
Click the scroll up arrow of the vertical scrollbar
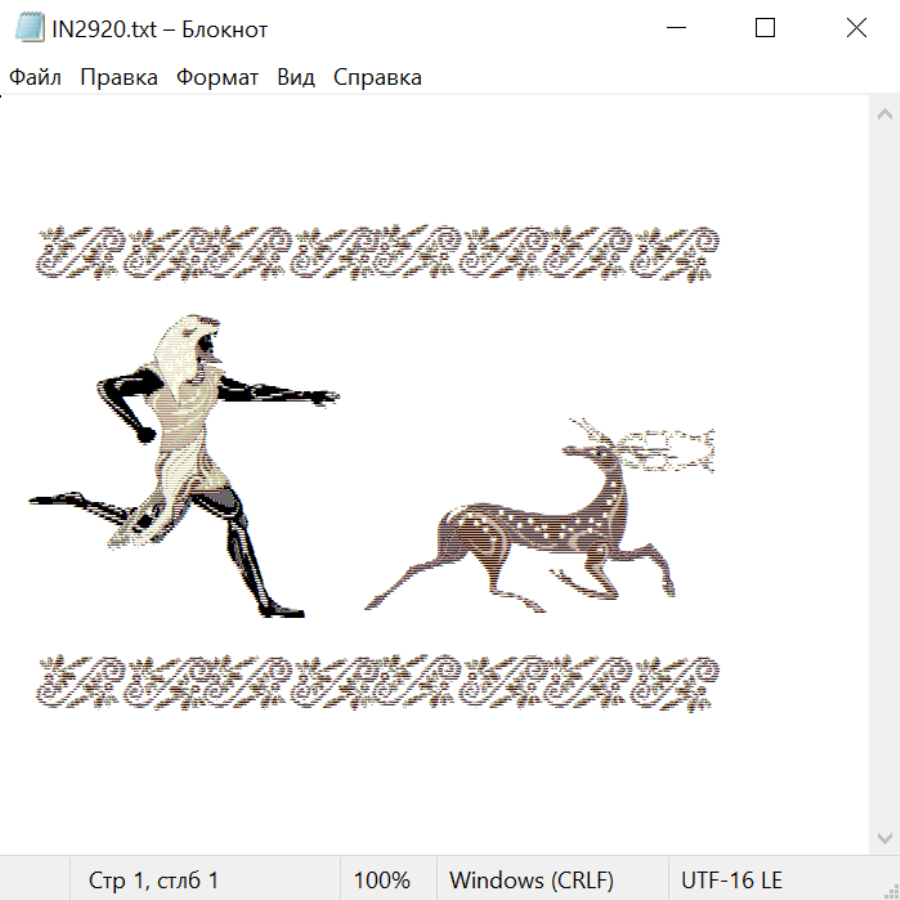(884, 115)
